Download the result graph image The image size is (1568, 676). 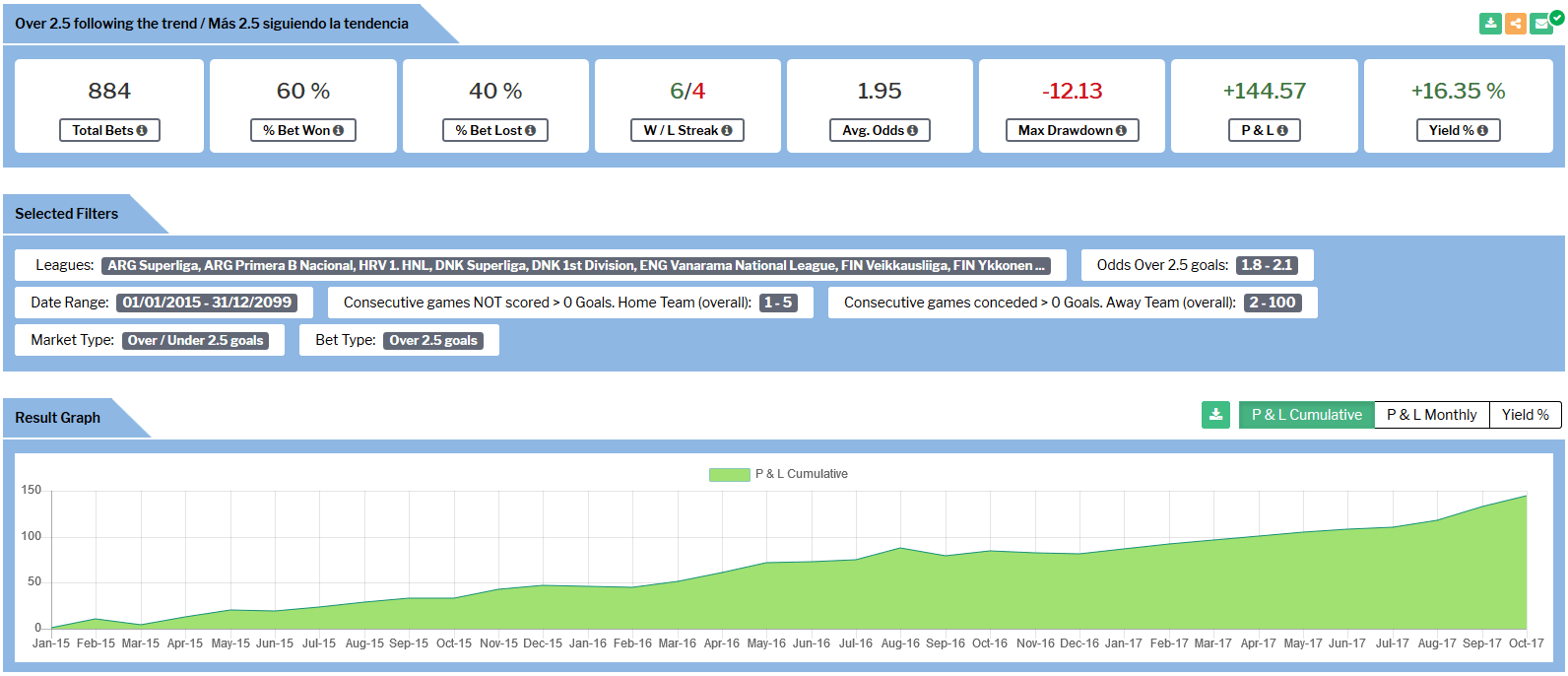[1216, 415]
